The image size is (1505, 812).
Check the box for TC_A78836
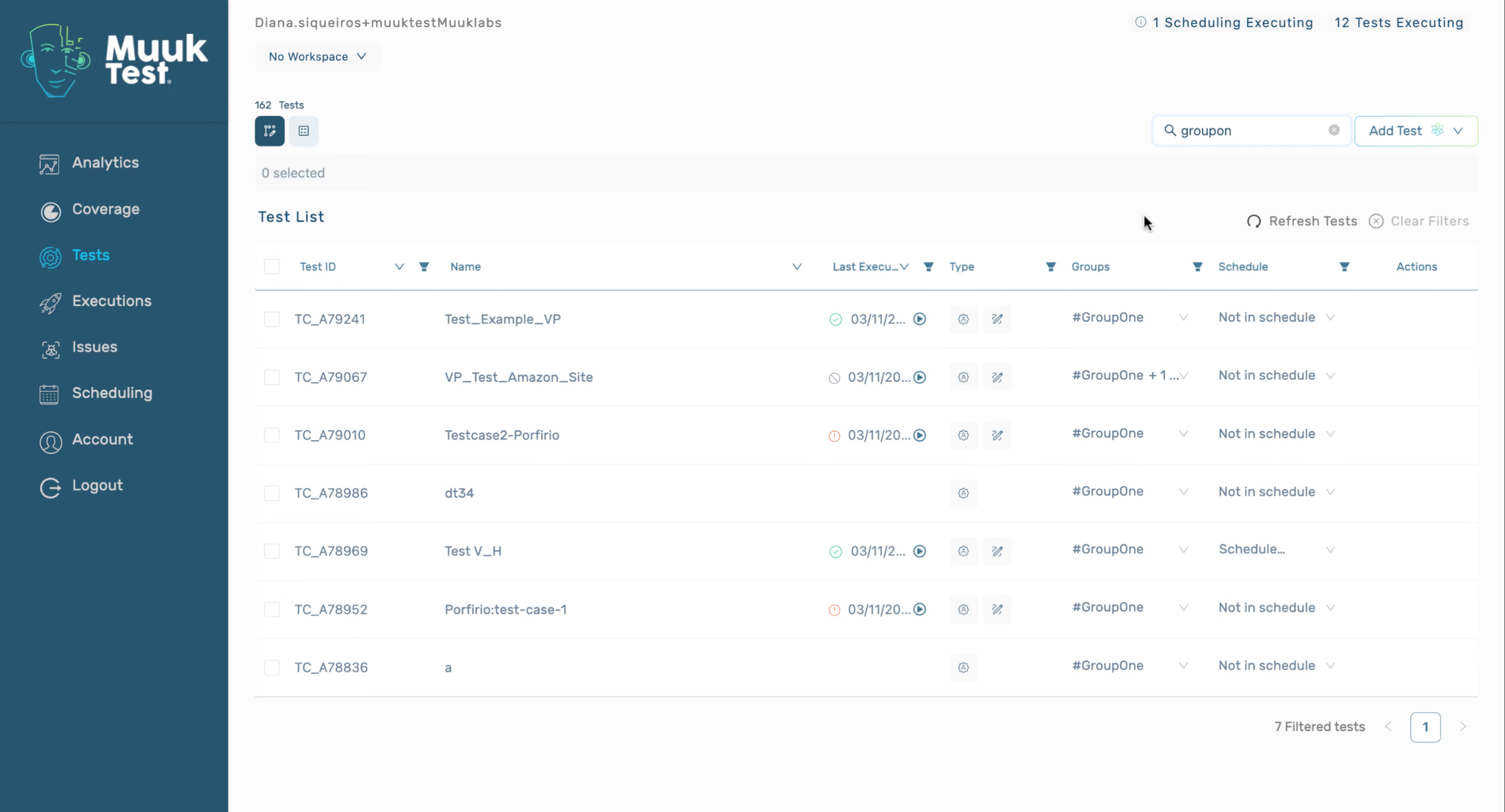pos(272,668)
